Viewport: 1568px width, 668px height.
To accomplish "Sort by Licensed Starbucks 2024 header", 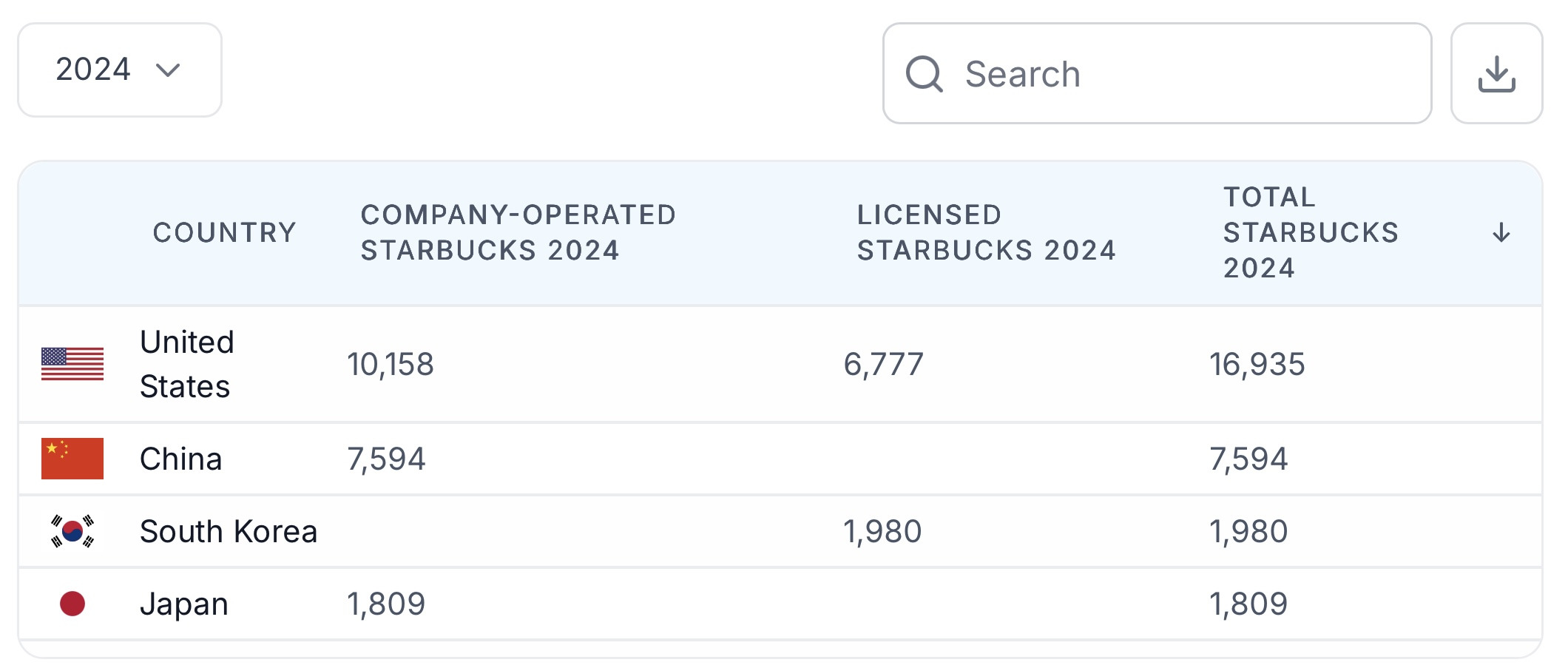I will click(x=985, y=232).
